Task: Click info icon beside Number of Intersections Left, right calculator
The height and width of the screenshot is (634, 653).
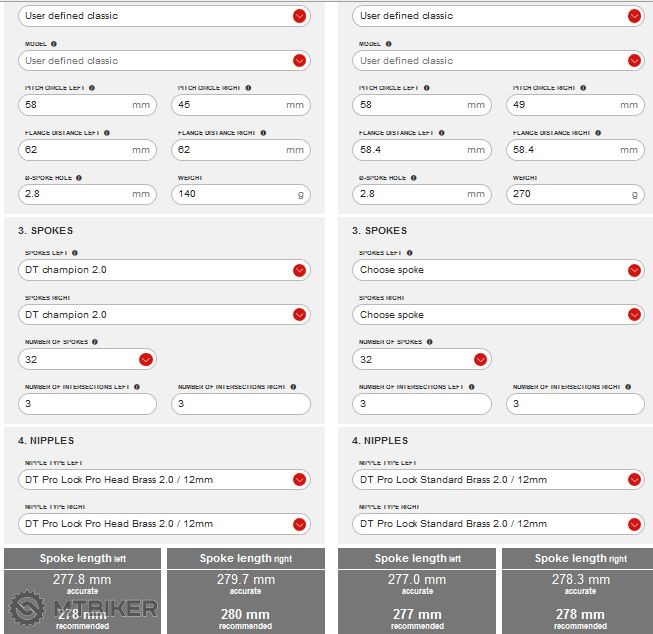Action: [x=472, y=387]
